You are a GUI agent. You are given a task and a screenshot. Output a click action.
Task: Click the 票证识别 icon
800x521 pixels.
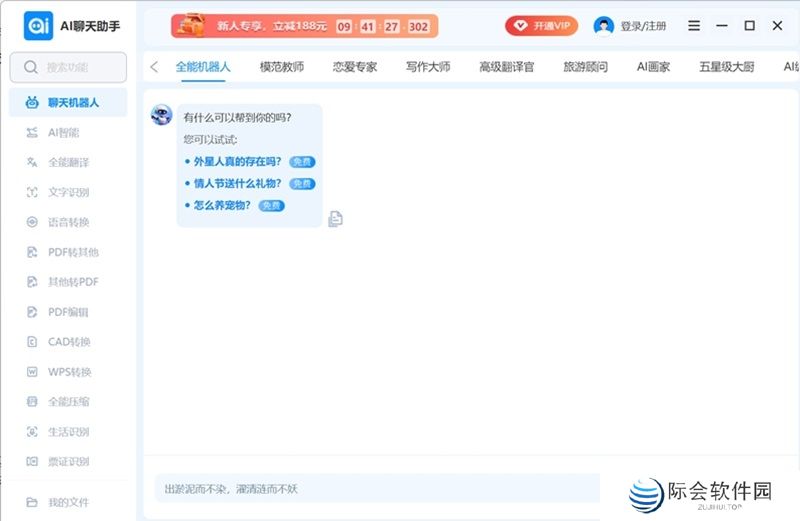tap(32, 461)
